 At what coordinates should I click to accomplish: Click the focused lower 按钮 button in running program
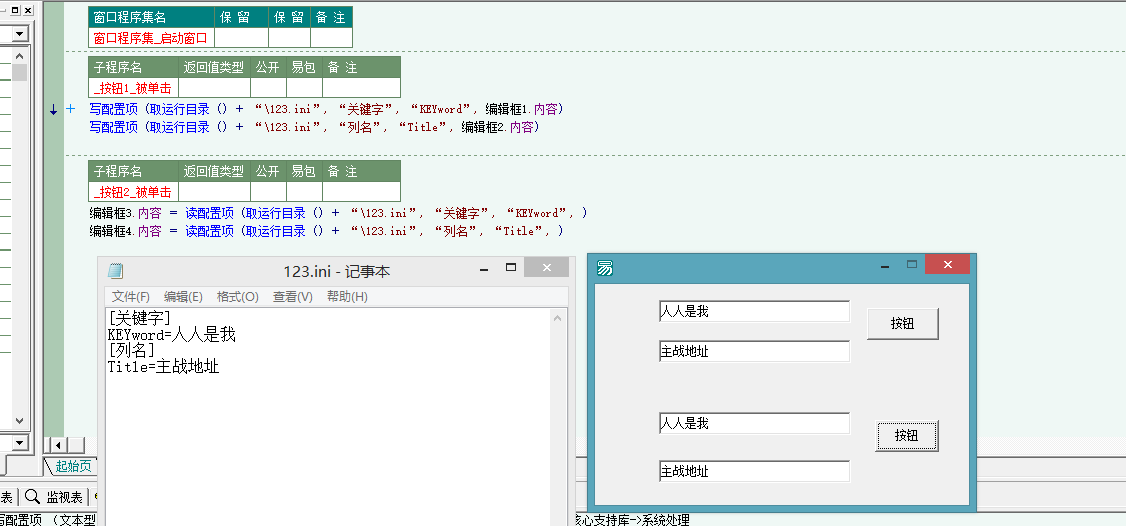[x=906, y=435]
